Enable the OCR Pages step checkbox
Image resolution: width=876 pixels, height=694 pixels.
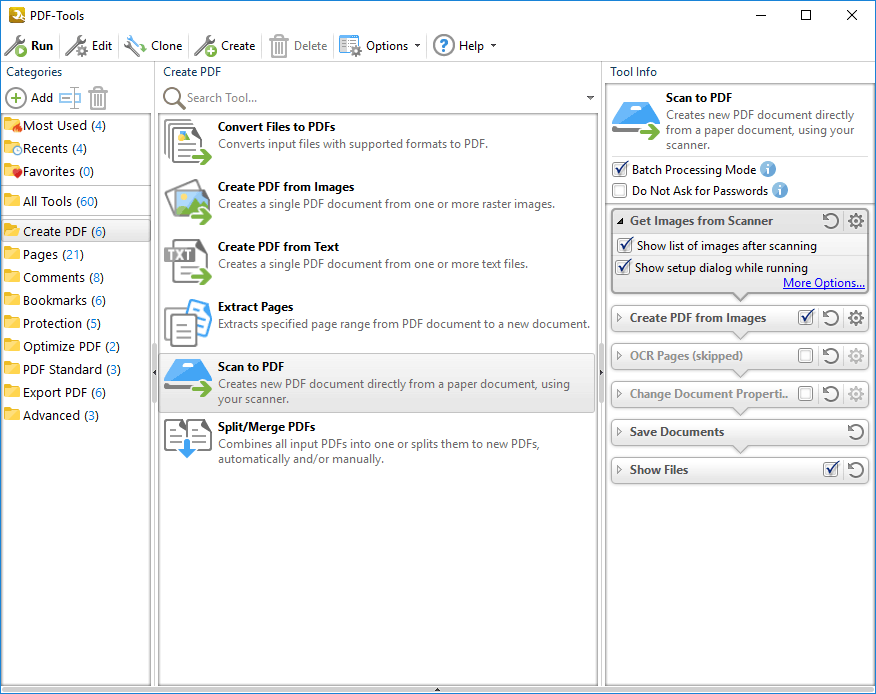(806, 356)
